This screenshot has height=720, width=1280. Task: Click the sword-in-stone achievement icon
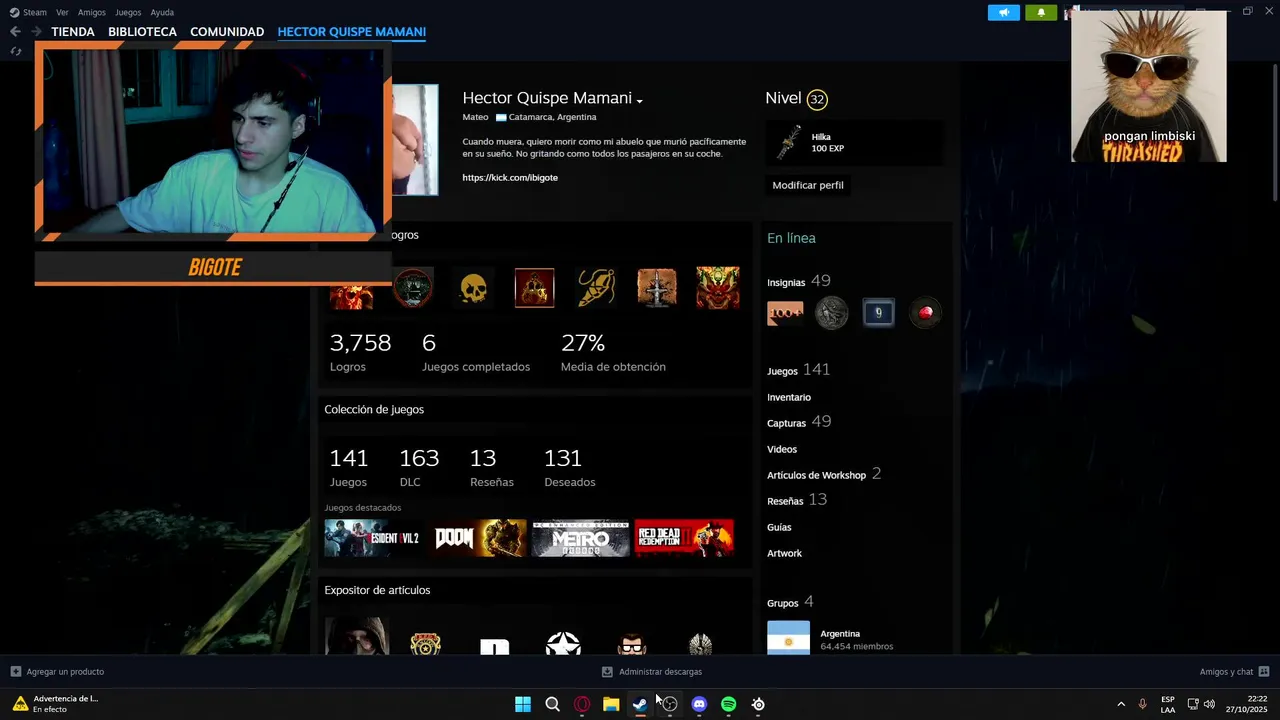pyautogui.click(x=657, y=288)
